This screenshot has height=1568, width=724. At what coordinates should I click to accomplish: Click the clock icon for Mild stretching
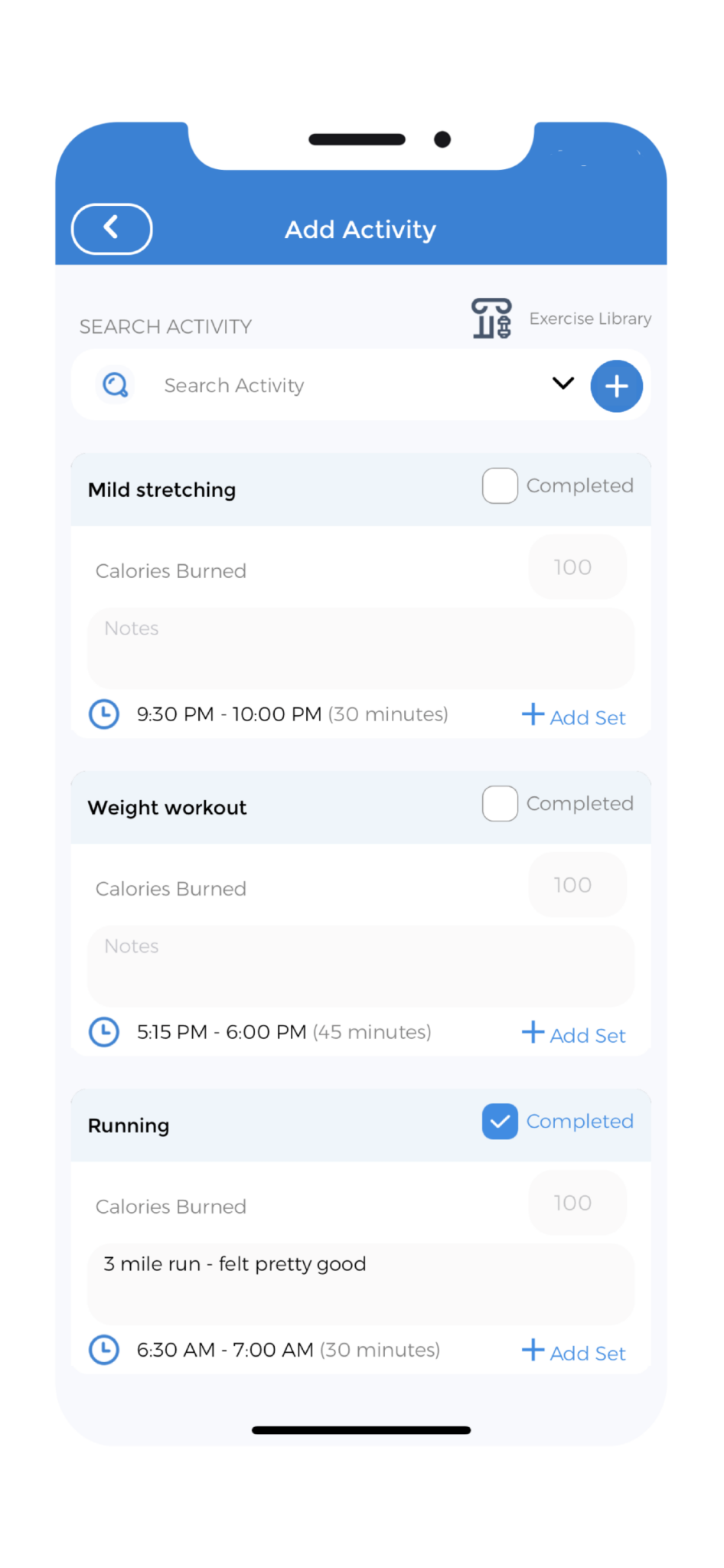pos(104,714)
